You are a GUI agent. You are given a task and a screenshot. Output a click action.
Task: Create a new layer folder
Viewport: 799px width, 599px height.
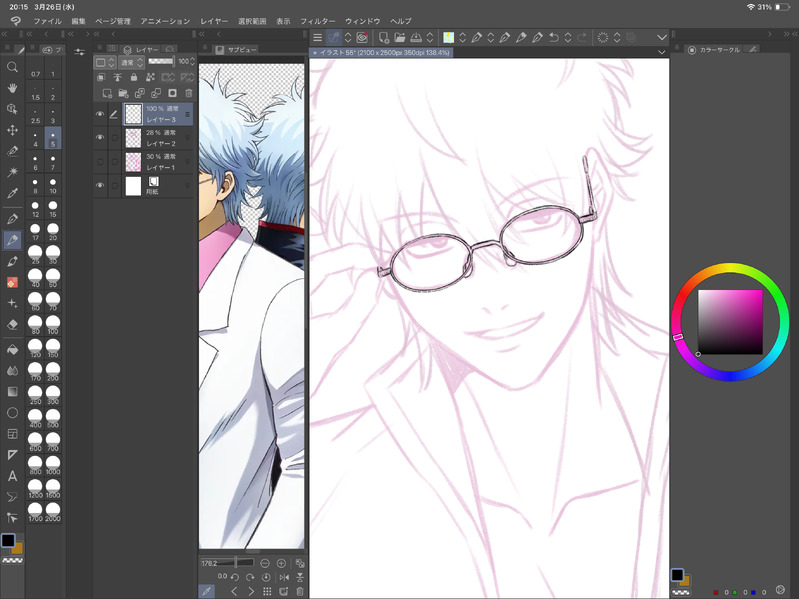(x=123, y=93)
